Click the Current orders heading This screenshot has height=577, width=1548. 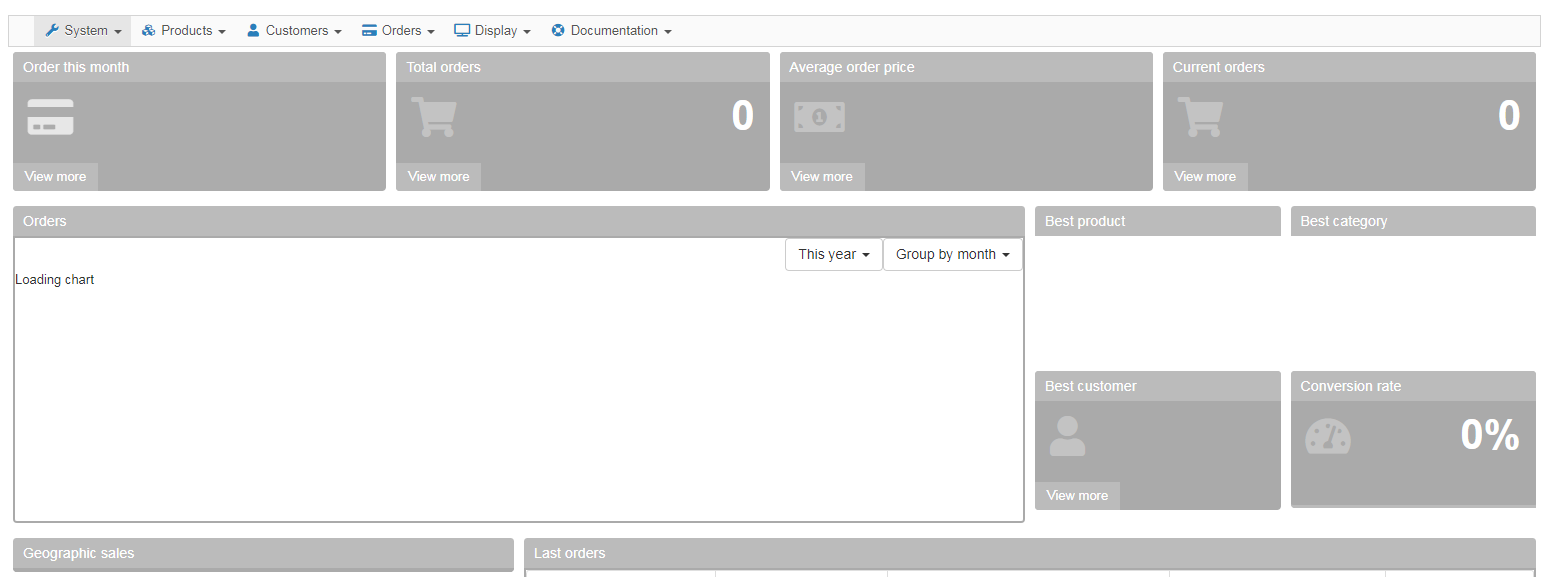(x=1218, y=67)
